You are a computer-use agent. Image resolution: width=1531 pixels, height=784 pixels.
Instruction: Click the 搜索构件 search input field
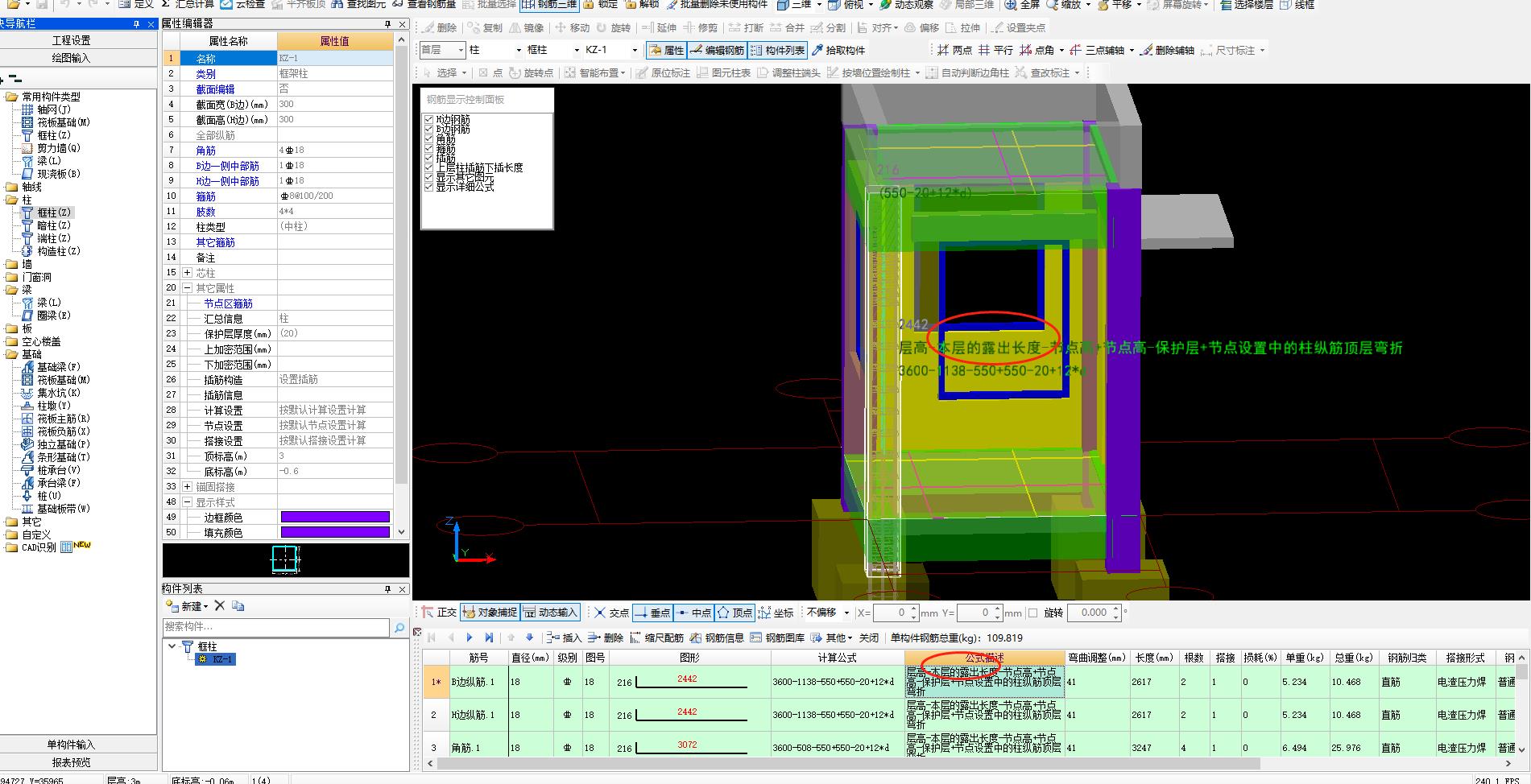276,626
